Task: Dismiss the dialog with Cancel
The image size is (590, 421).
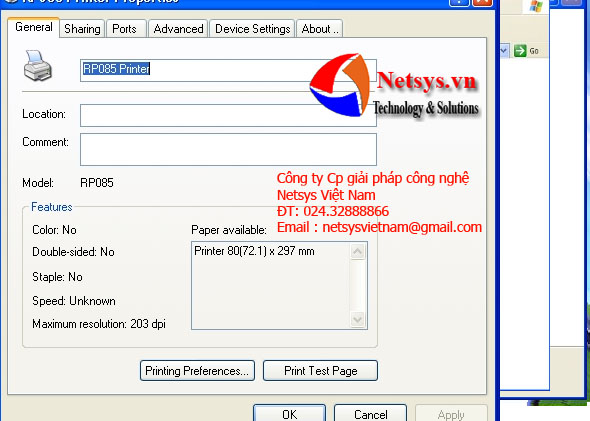Action: [x=371, y=414]
